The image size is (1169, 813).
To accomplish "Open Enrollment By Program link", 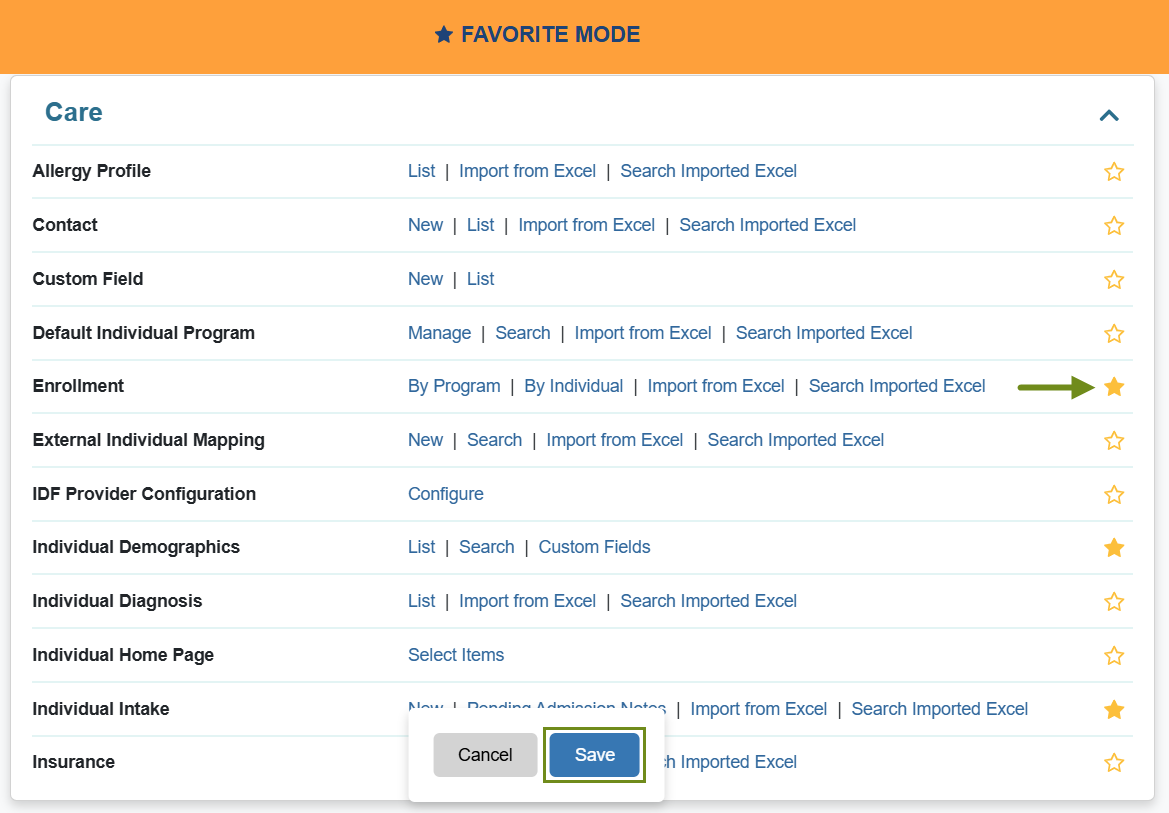I will pos(454,386).
